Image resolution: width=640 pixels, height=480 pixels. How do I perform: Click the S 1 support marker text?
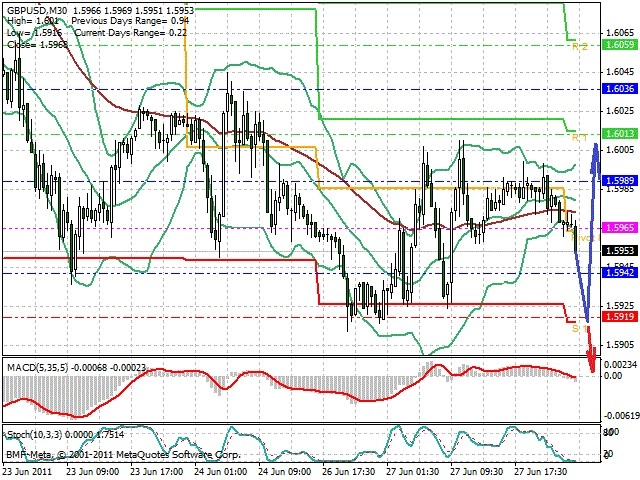pos(579,329)
